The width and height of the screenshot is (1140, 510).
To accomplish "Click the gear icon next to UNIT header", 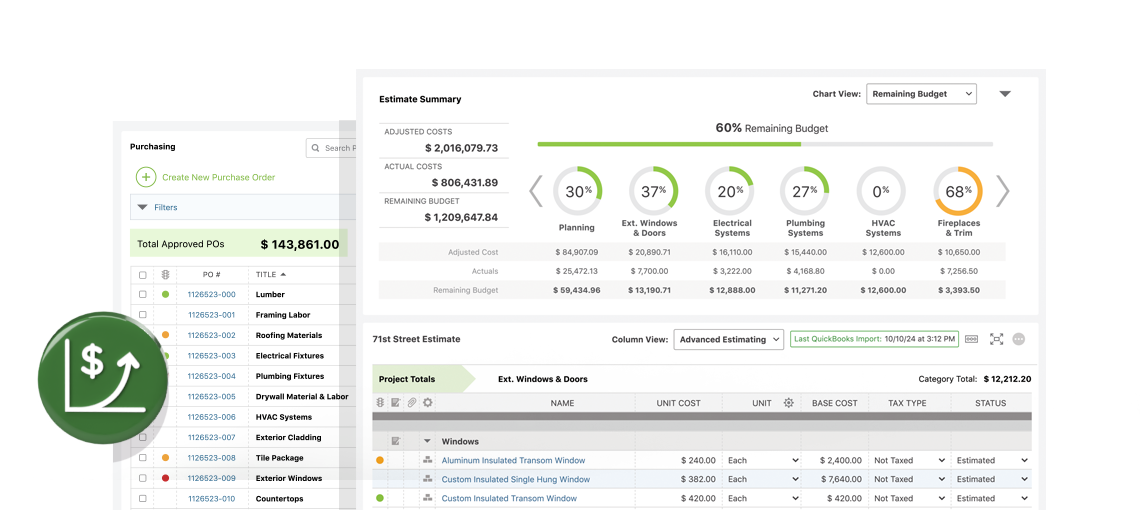I will [789, 402].
